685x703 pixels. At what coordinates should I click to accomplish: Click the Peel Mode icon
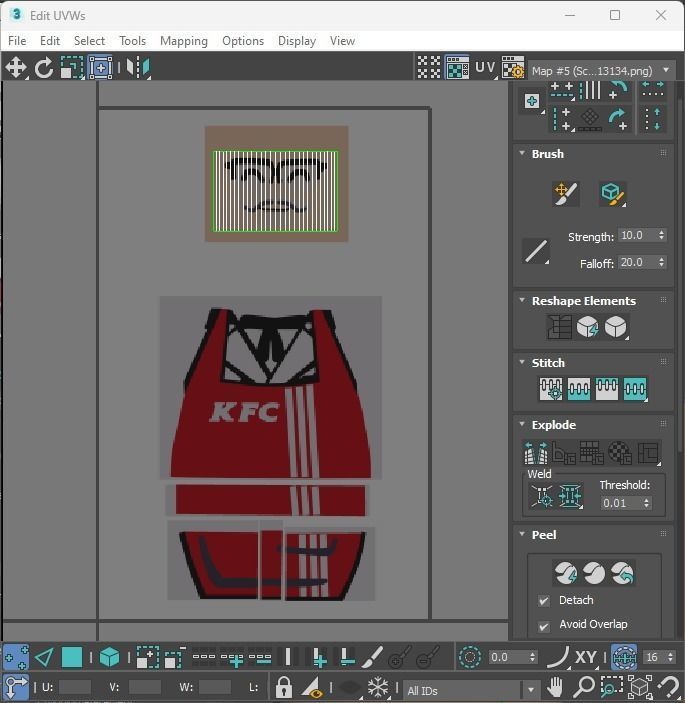[x=594, y=573]
